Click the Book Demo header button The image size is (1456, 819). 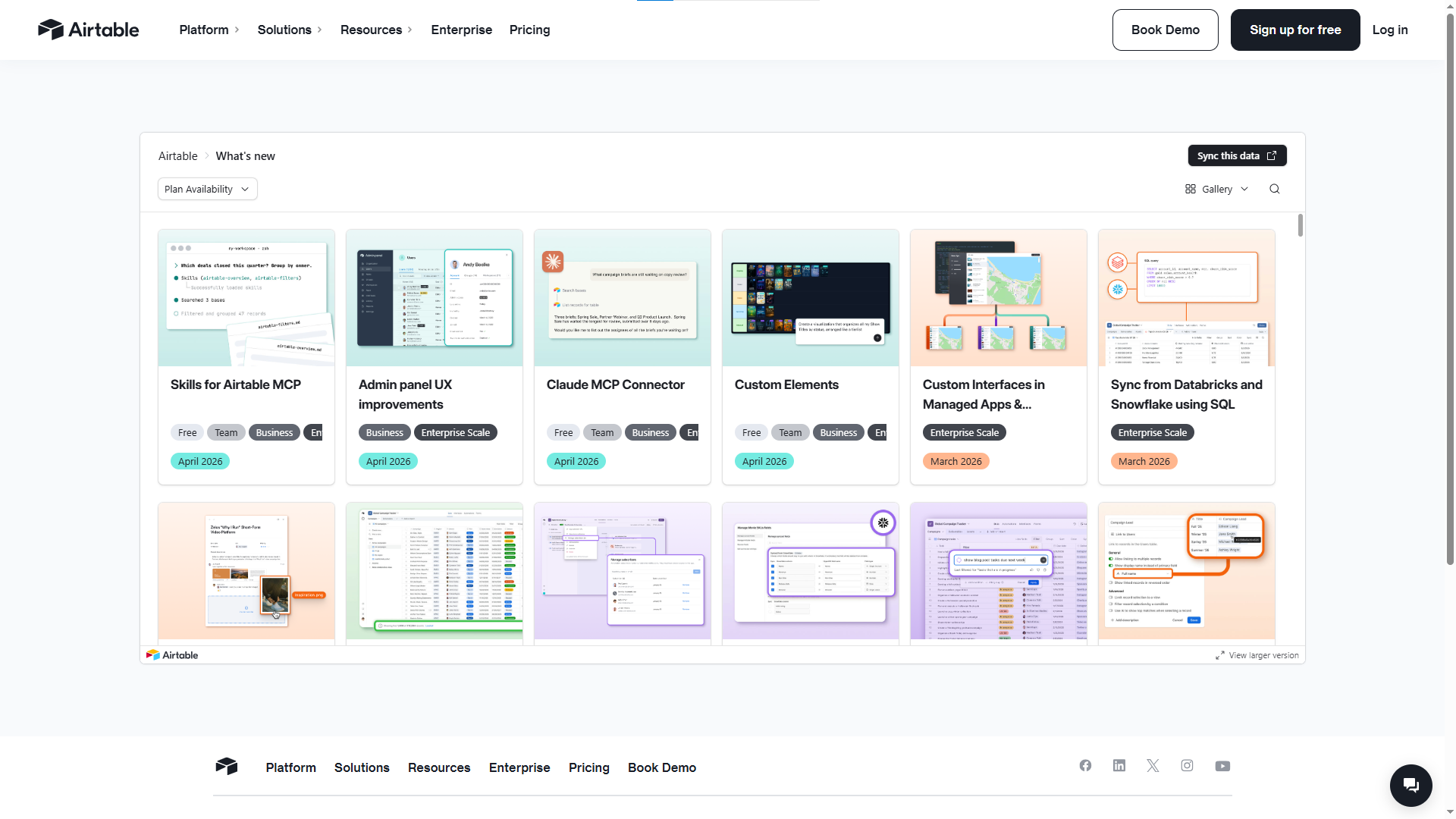pos(1165,30)
